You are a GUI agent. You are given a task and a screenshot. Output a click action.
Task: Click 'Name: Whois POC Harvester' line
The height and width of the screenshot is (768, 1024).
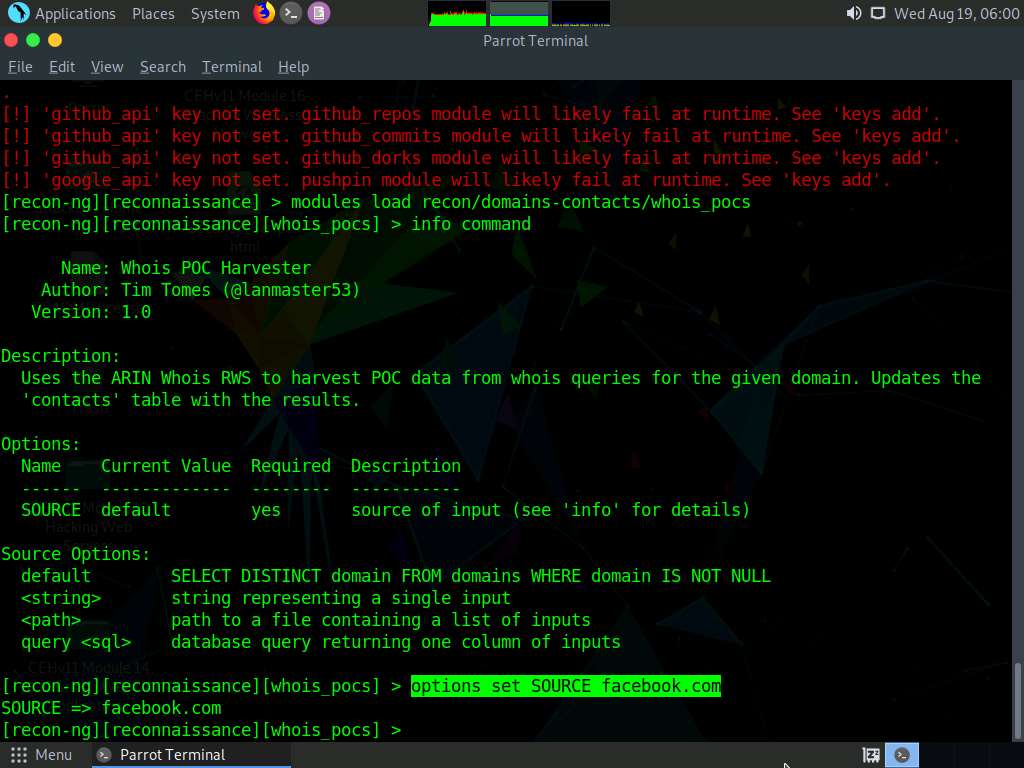(186, 268)
